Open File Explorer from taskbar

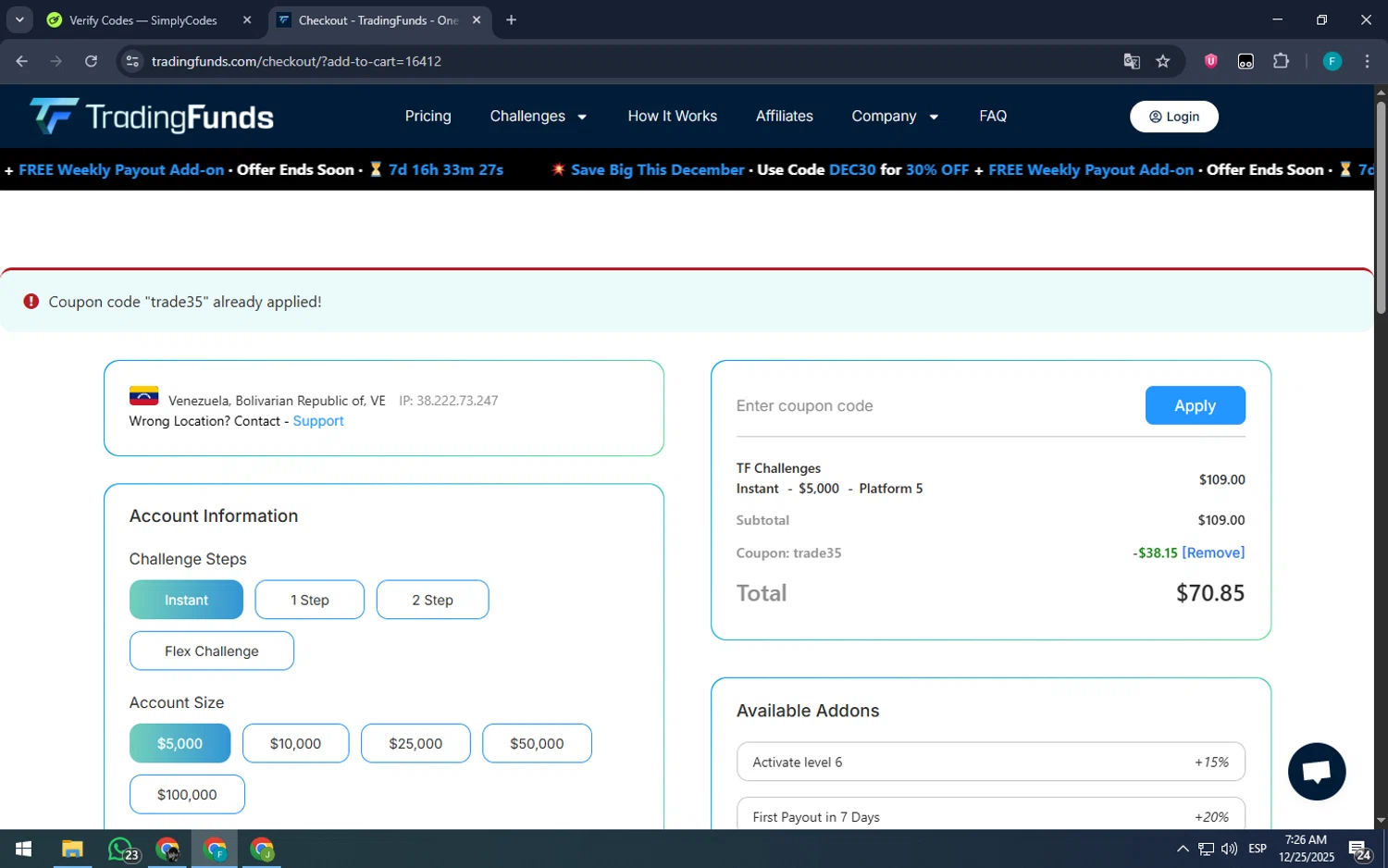pyautogui.click(x=72, y=849)
